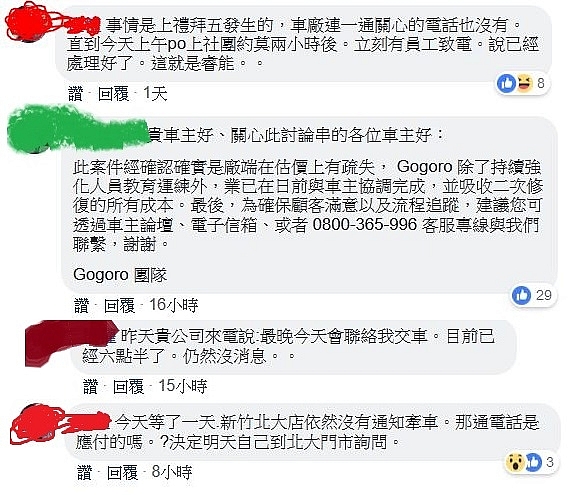Click 回覆 under the 8小時 comment

coord(122,472)
